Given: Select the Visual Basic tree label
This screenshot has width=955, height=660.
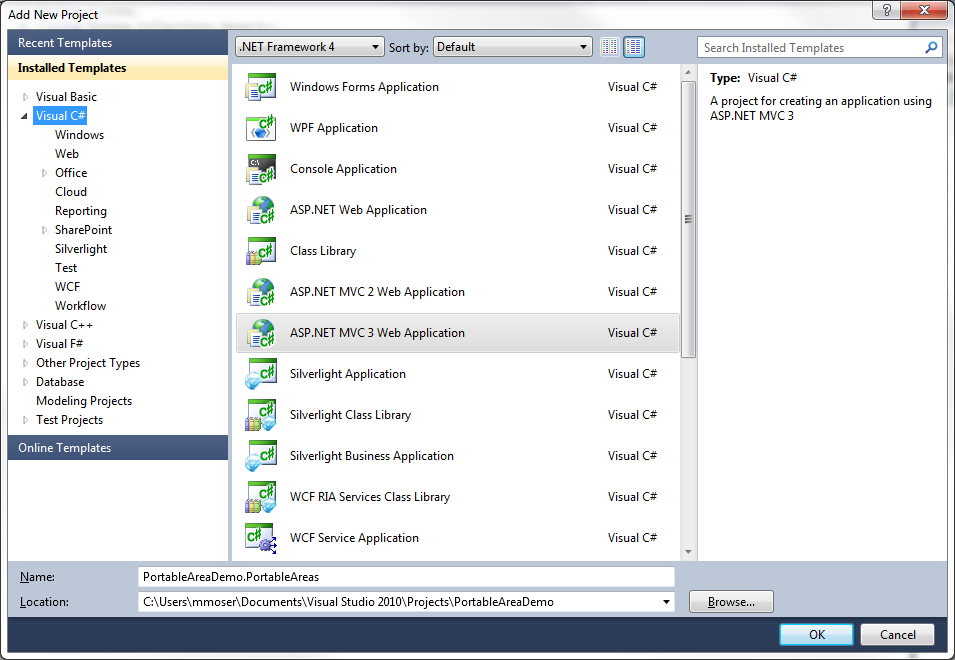Looking at the screenshot, I should [x=66, y=97].
